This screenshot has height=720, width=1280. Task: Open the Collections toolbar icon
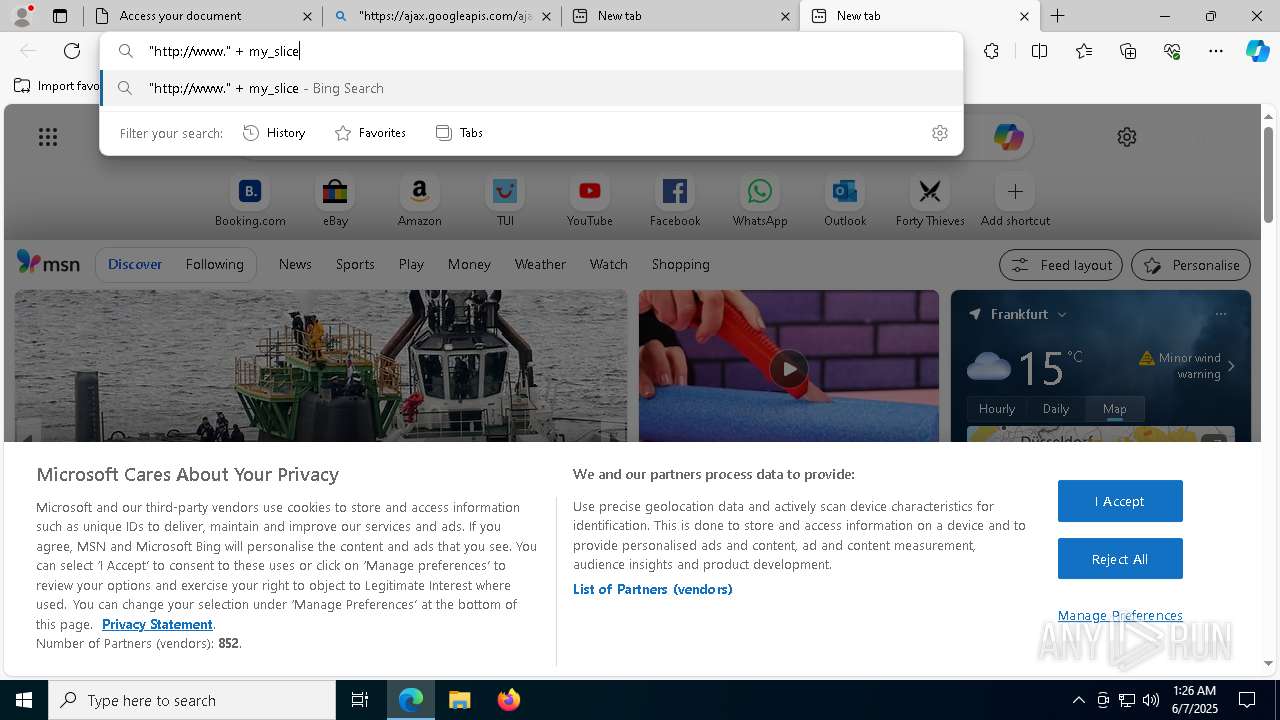(x=1128, y=51)
